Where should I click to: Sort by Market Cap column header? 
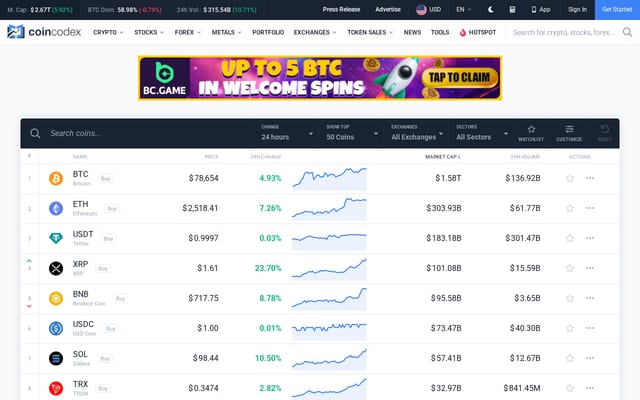point(443,157)
